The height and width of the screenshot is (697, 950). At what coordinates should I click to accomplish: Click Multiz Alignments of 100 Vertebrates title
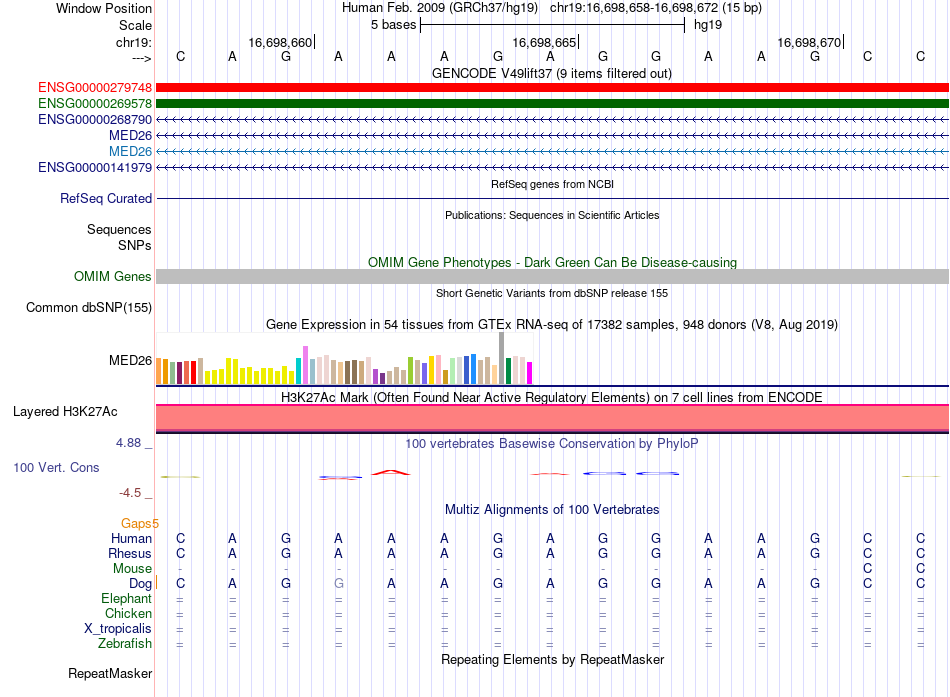(552, 510)
